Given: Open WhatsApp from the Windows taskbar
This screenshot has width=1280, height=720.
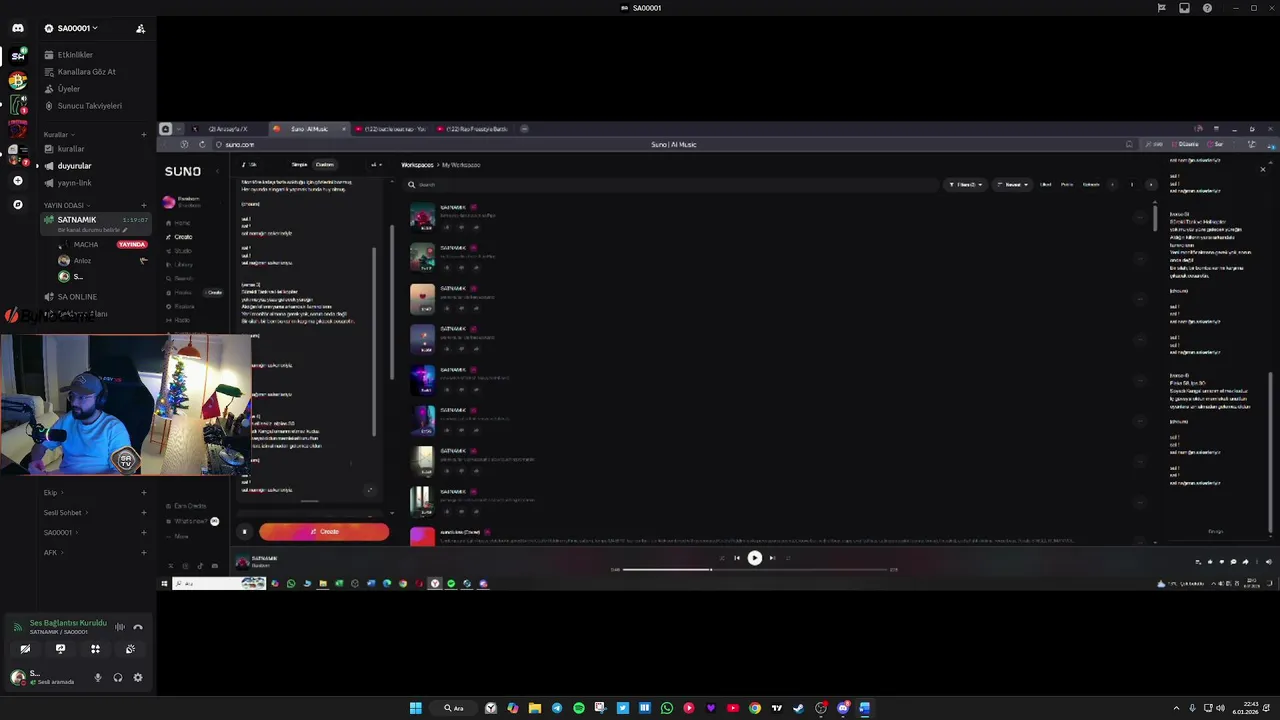Looking at the screenshot, I should coord(667,708).
